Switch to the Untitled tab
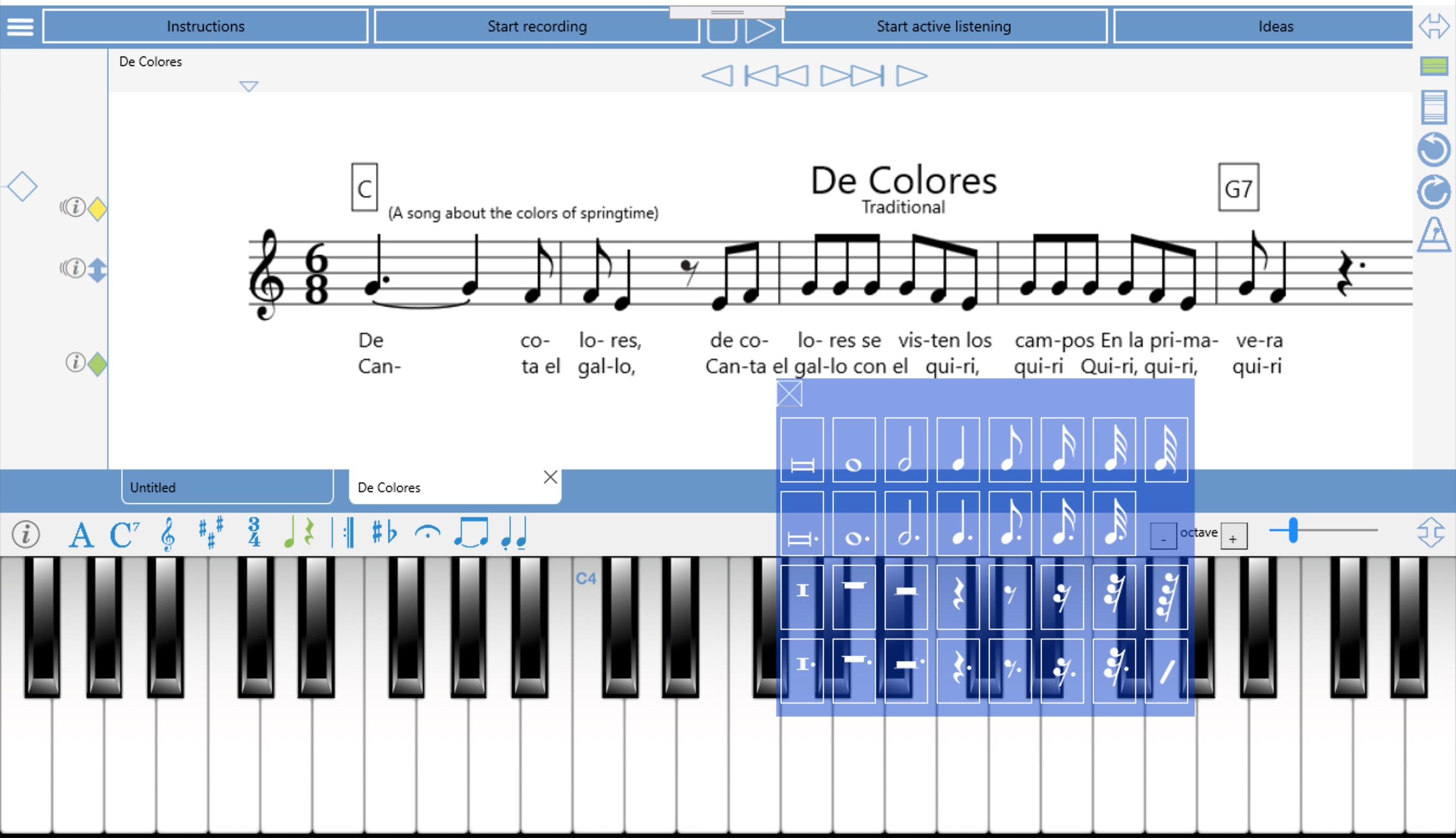 227,487
